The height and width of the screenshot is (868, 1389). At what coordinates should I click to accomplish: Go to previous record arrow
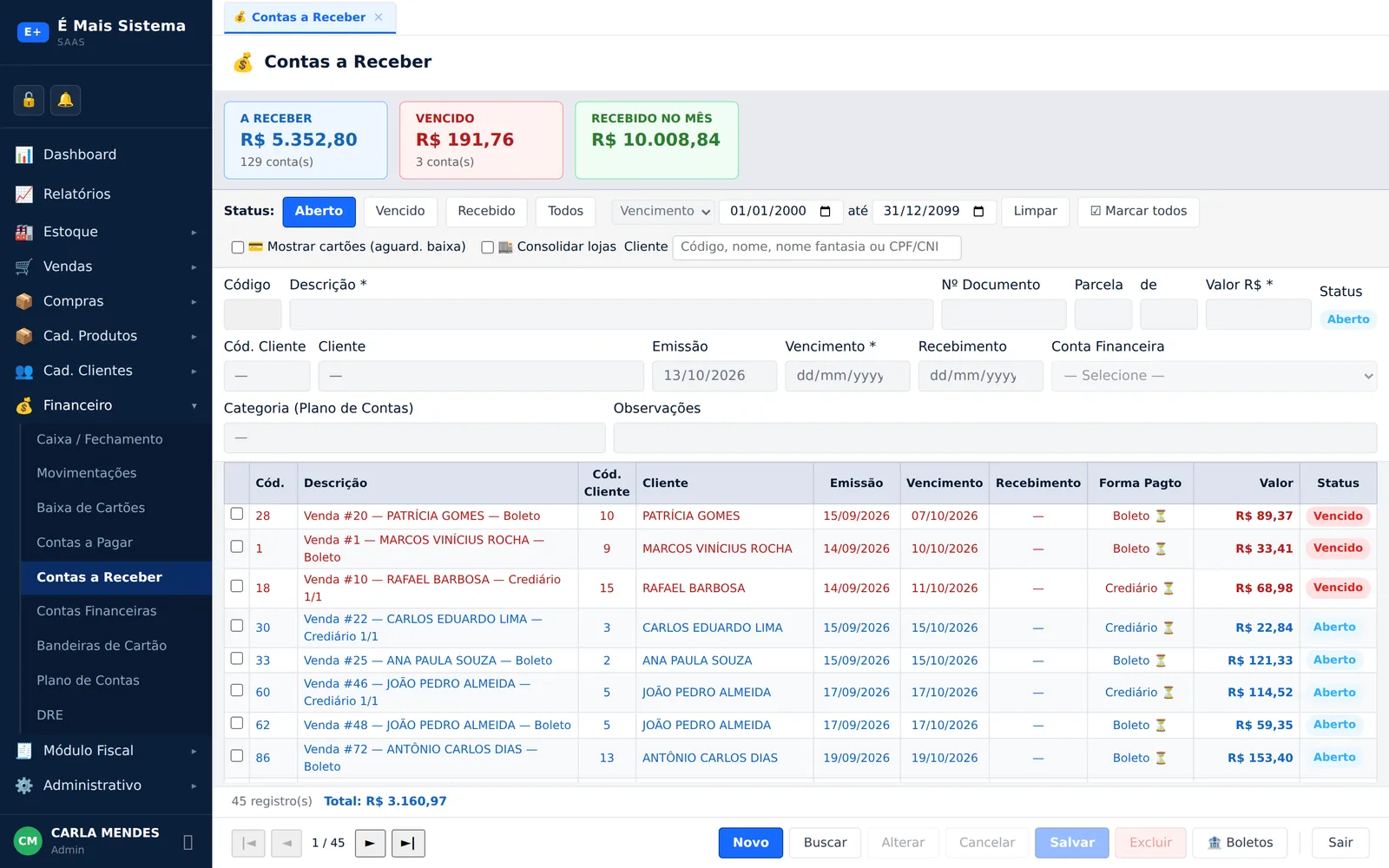tap(286, 843)
